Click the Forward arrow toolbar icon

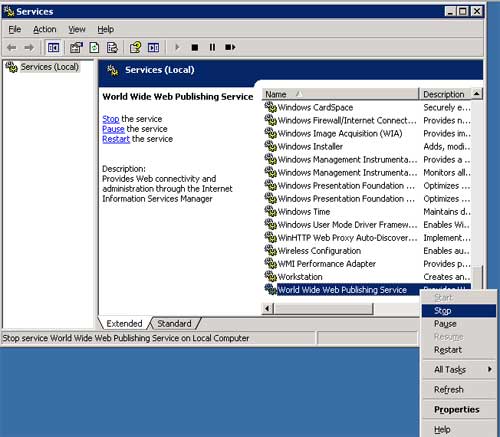pyautogui.click(x=29, y=47)
